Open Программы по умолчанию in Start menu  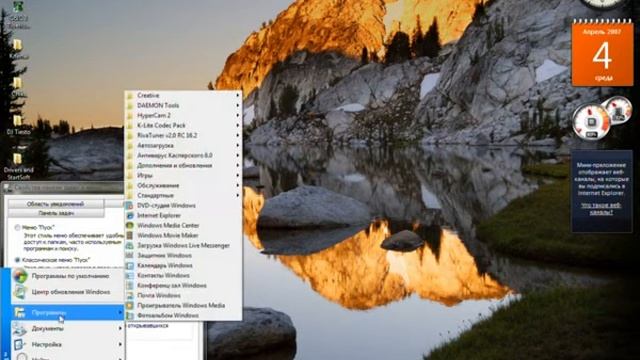[67, 276]
